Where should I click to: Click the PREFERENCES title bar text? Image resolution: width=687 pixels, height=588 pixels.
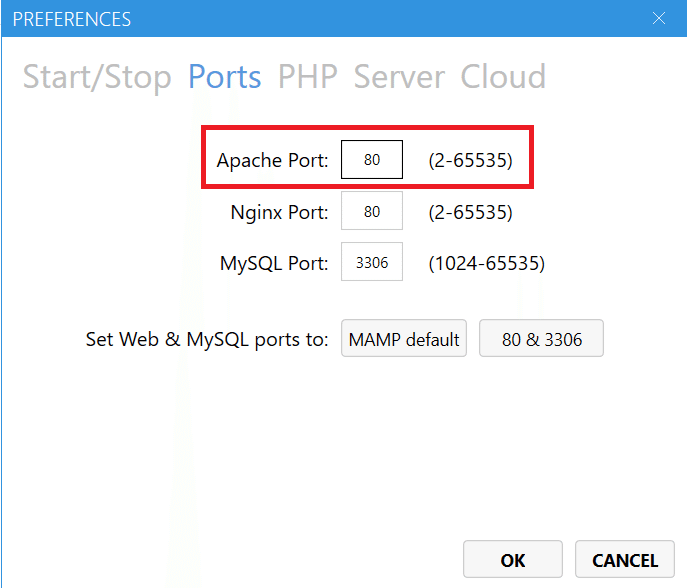(72, 19)
